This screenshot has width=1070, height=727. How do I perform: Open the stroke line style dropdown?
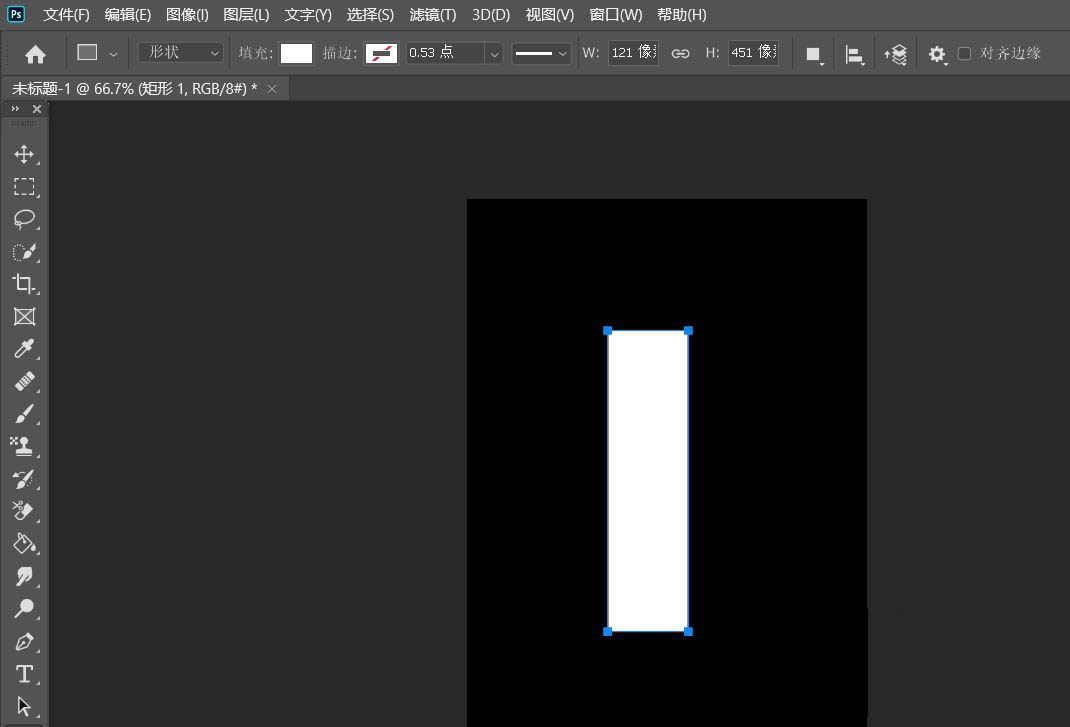541,53
